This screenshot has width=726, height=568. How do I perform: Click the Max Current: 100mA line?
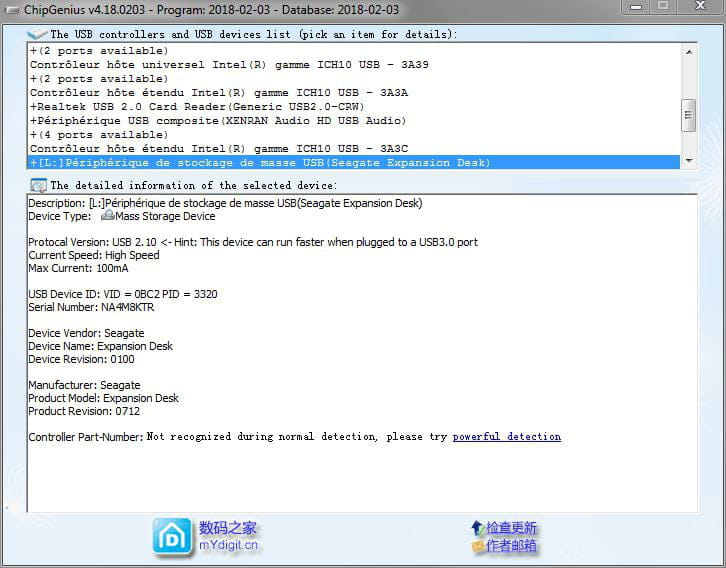coord(78,268)
